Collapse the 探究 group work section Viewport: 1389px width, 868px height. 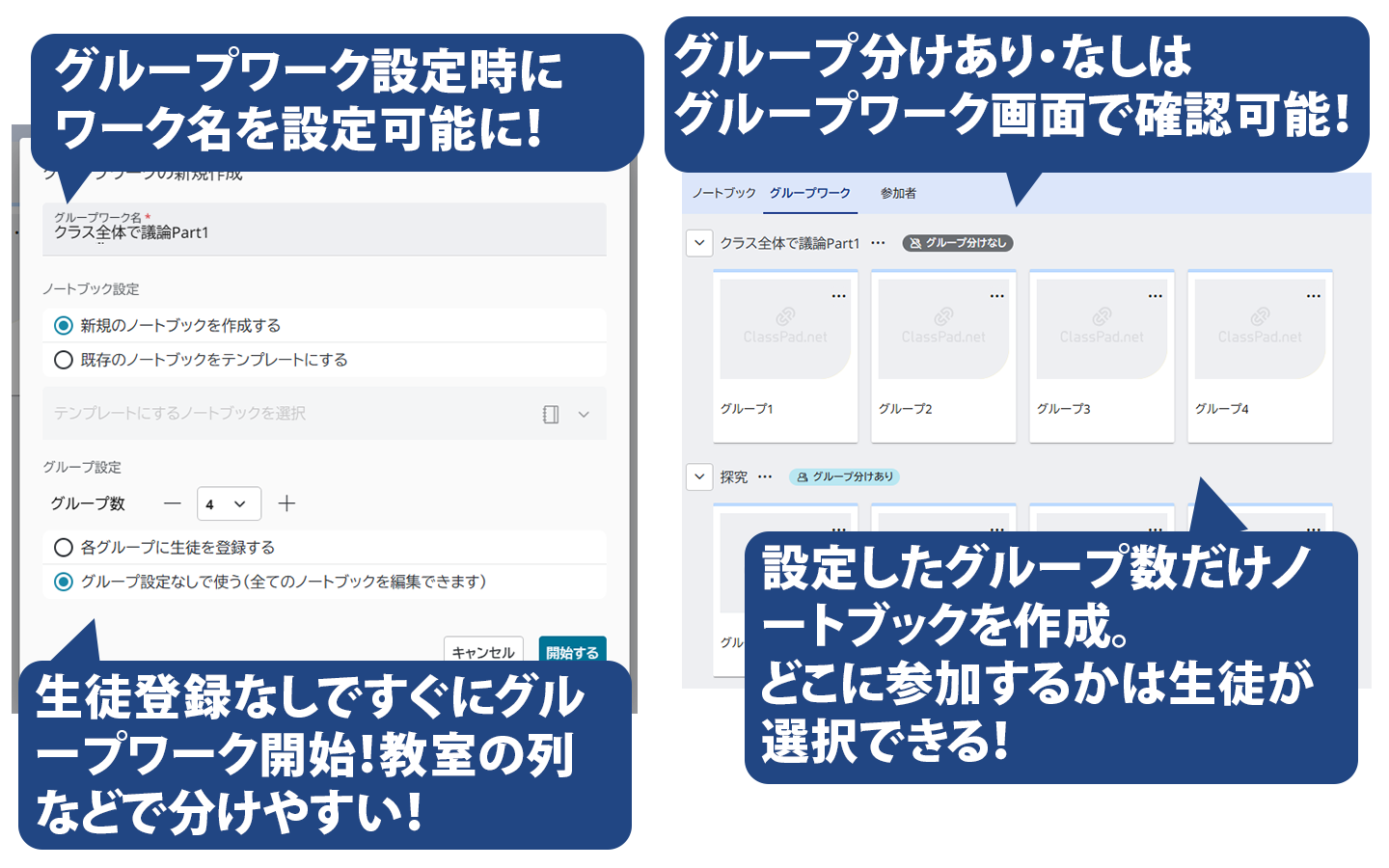click(x=699, y=475)
